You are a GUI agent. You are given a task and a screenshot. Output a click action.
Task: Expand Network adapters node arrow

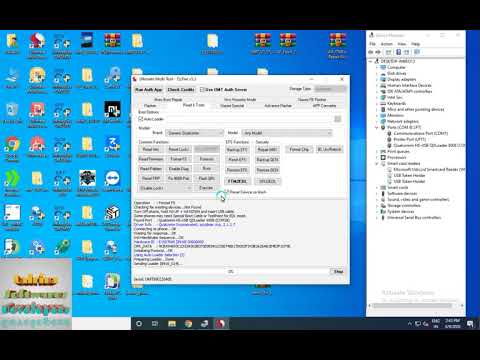[x=377, y=121]
